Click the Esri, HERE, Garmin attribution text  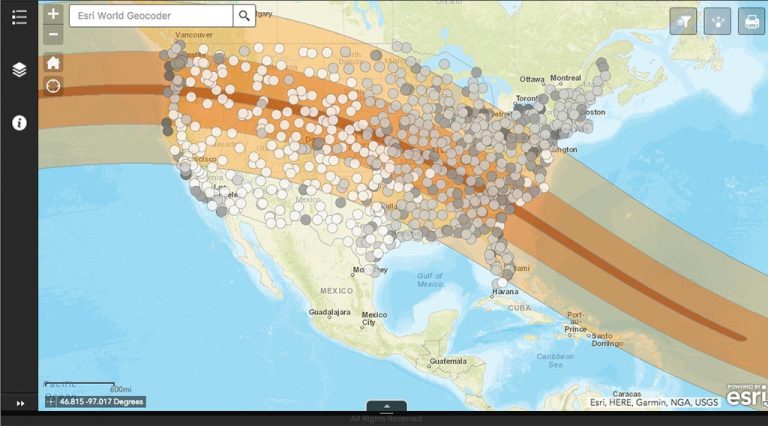(x=654, y=402)
